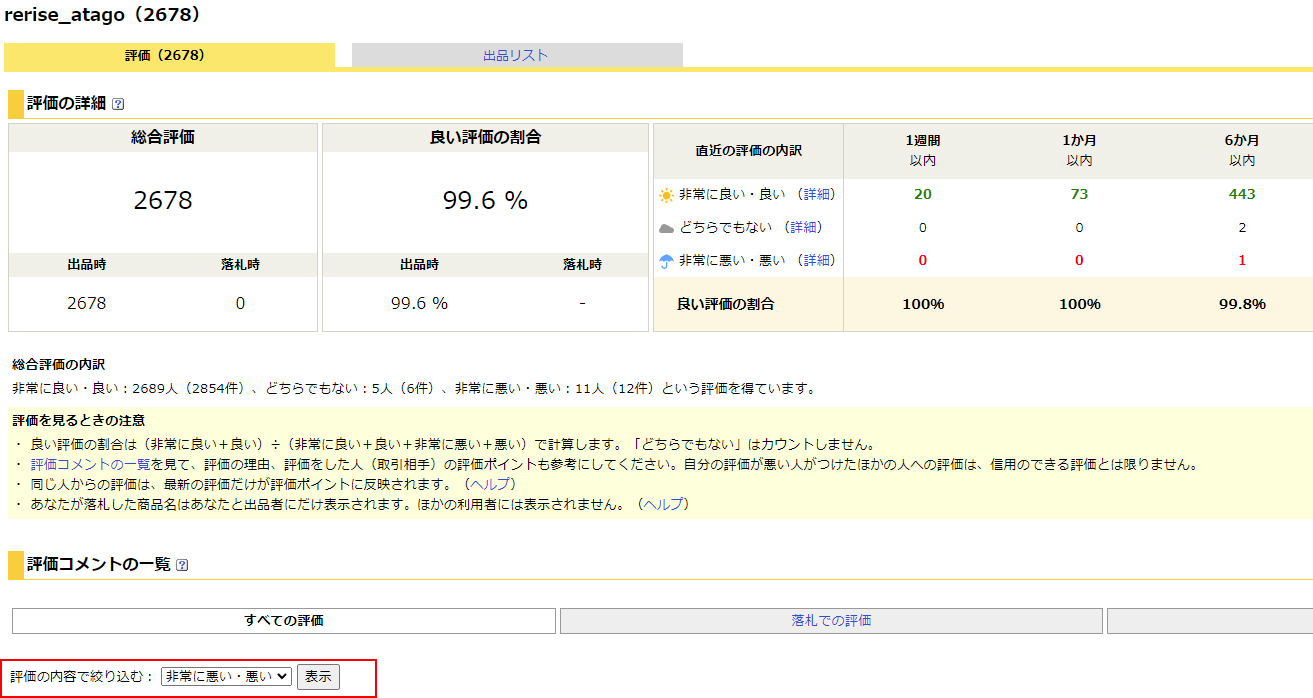This screenshot has height=698, width=1313.
Task: Open the 評価の内容で絞り込む dropdown
Action: pyautogui.click(x=226, y=677)
